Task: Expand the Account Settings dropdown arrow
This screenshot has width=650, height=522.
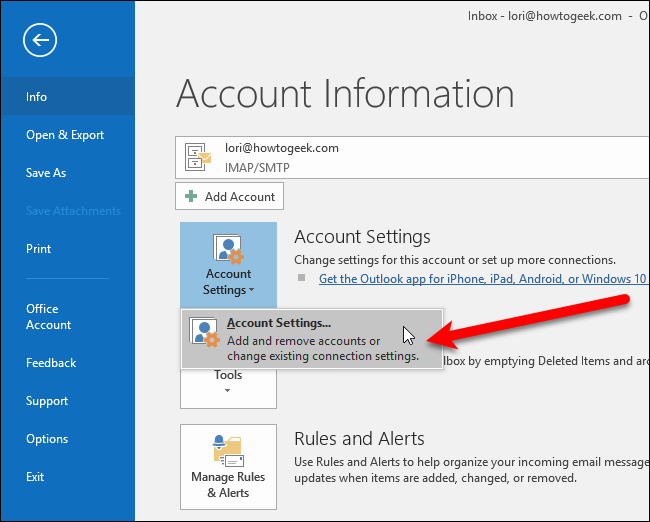Action: [x=251, y=290]
